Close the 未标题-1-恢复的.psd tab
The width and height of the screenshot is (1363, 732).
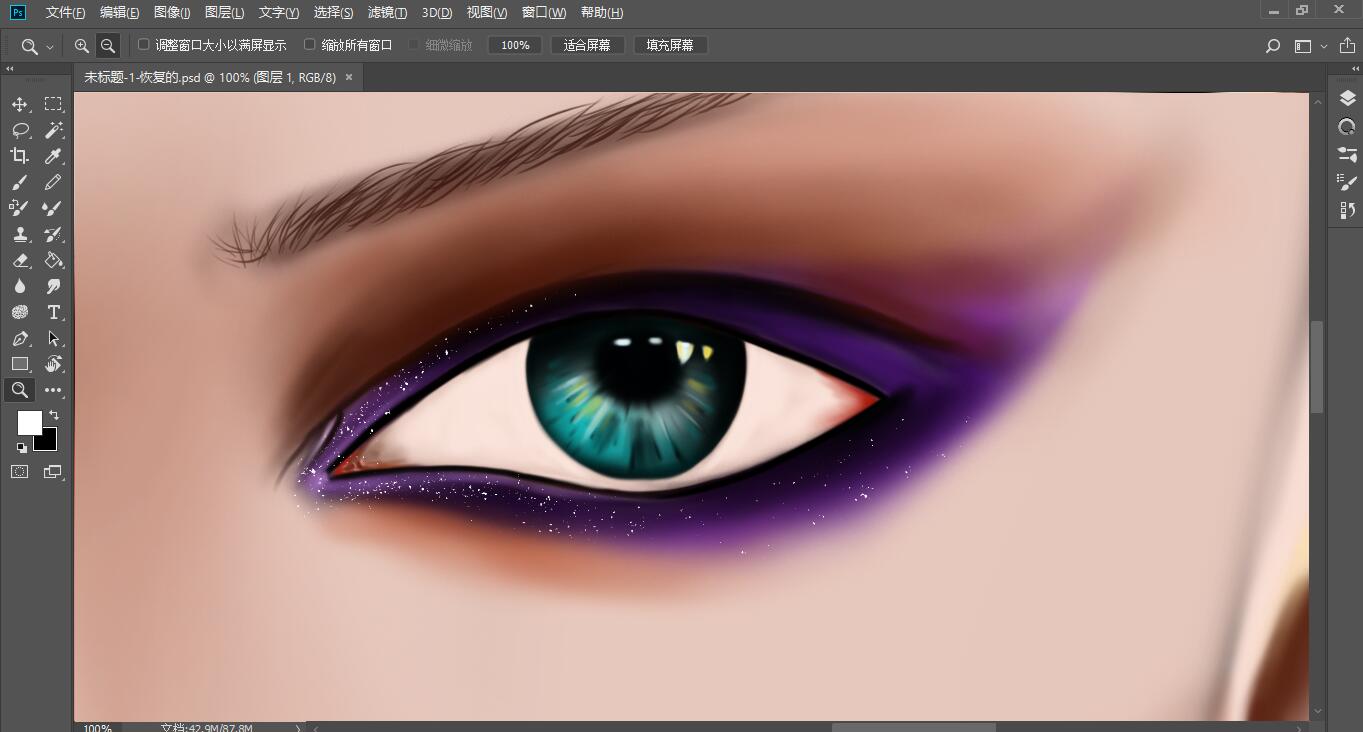tap(349, 77)
